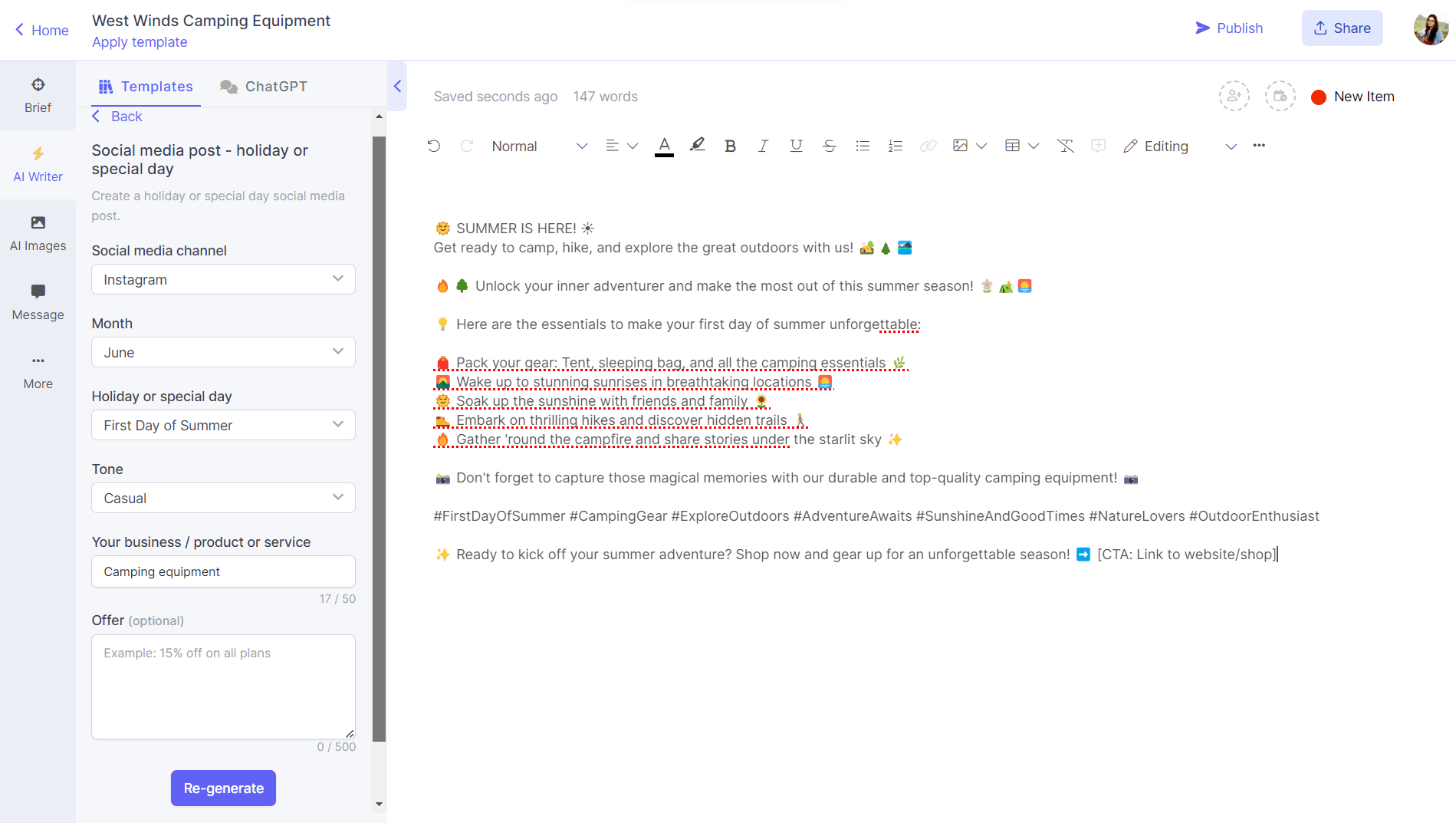Click the insert image icon
This screenshot has width=1456, height=823.
pos(960,146)
